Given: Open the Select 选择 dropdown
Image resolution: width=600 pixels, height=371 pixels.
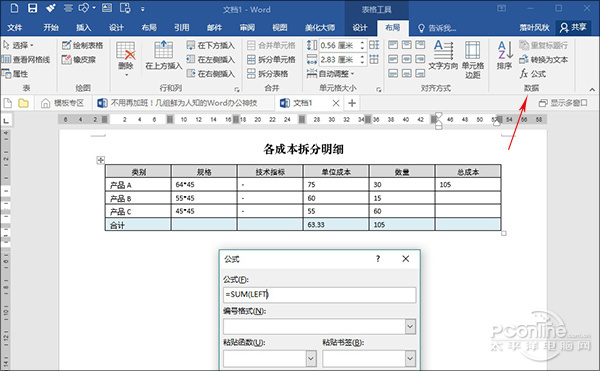Looking at the screenshot, I should click(18, 45).
